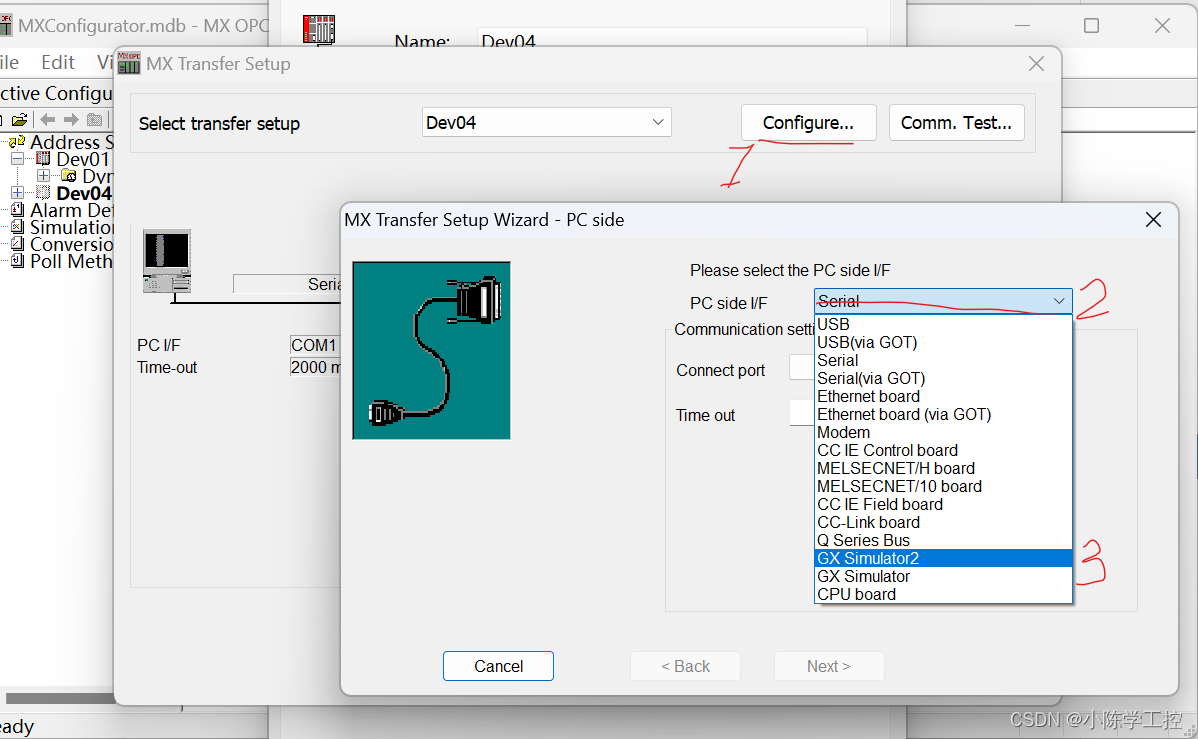Click the serial cable illustration in wizard
The width and height of the screenshot is (1198, 739).
click(x=431, y=351)
